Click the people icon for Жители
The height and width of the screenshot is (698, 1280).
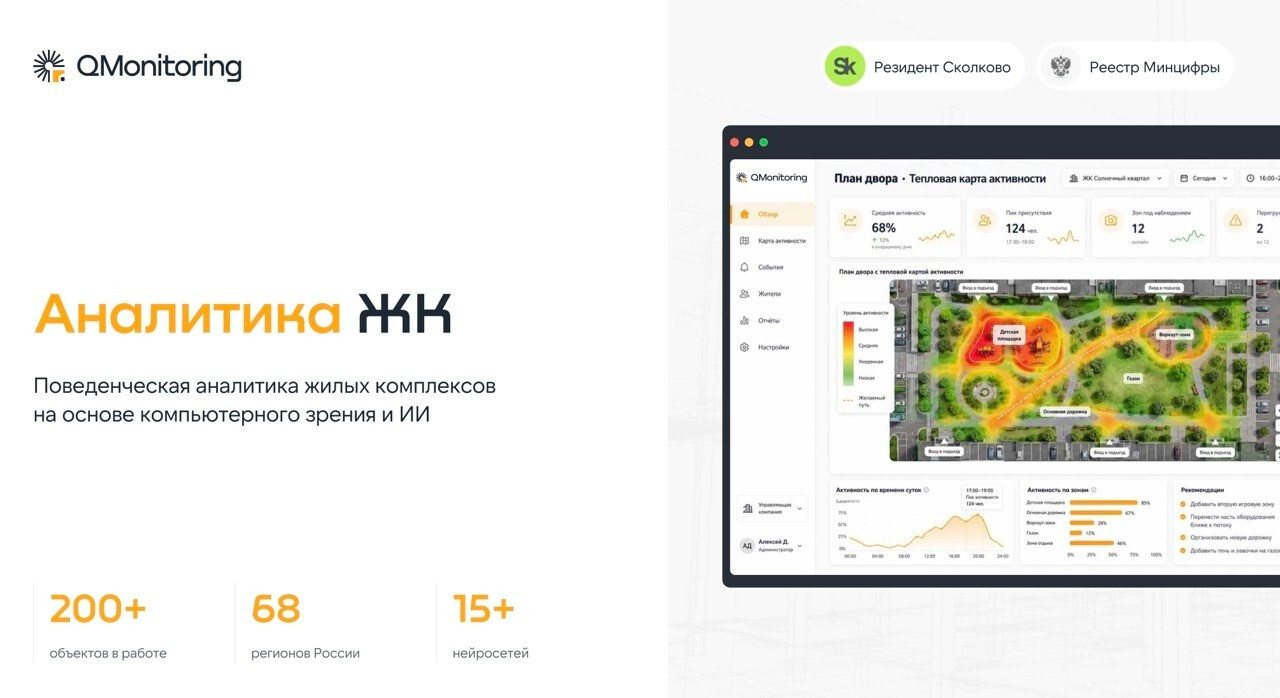click(x=744, y=294)
